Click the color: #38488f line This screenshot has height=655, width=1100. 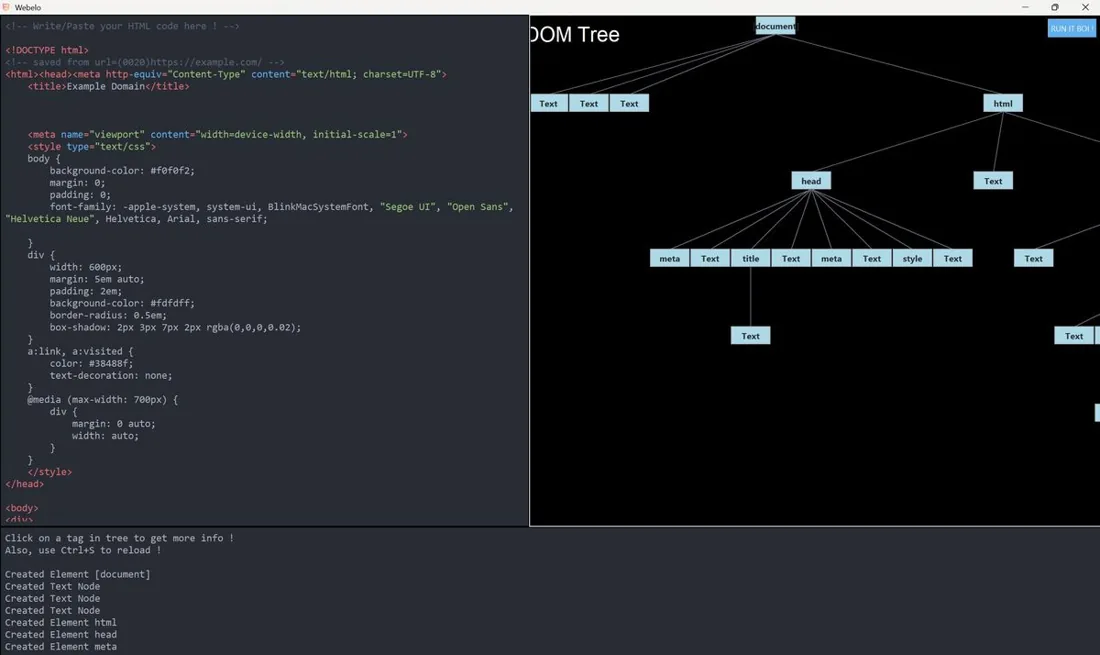(x=91, y=363)
